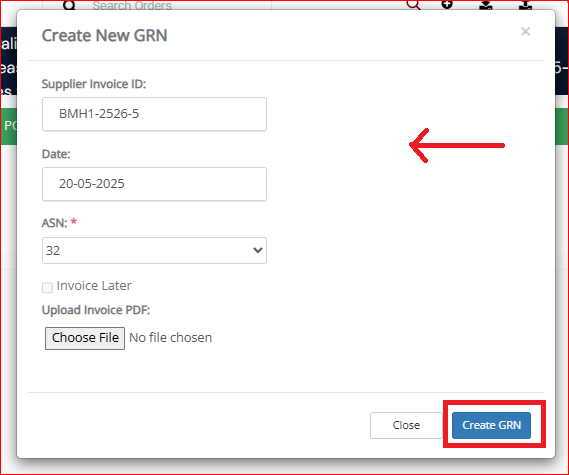Click the Date field showing 20-05-2025
569x475 pixels.
pyautogui.click(x=154, y=184)
